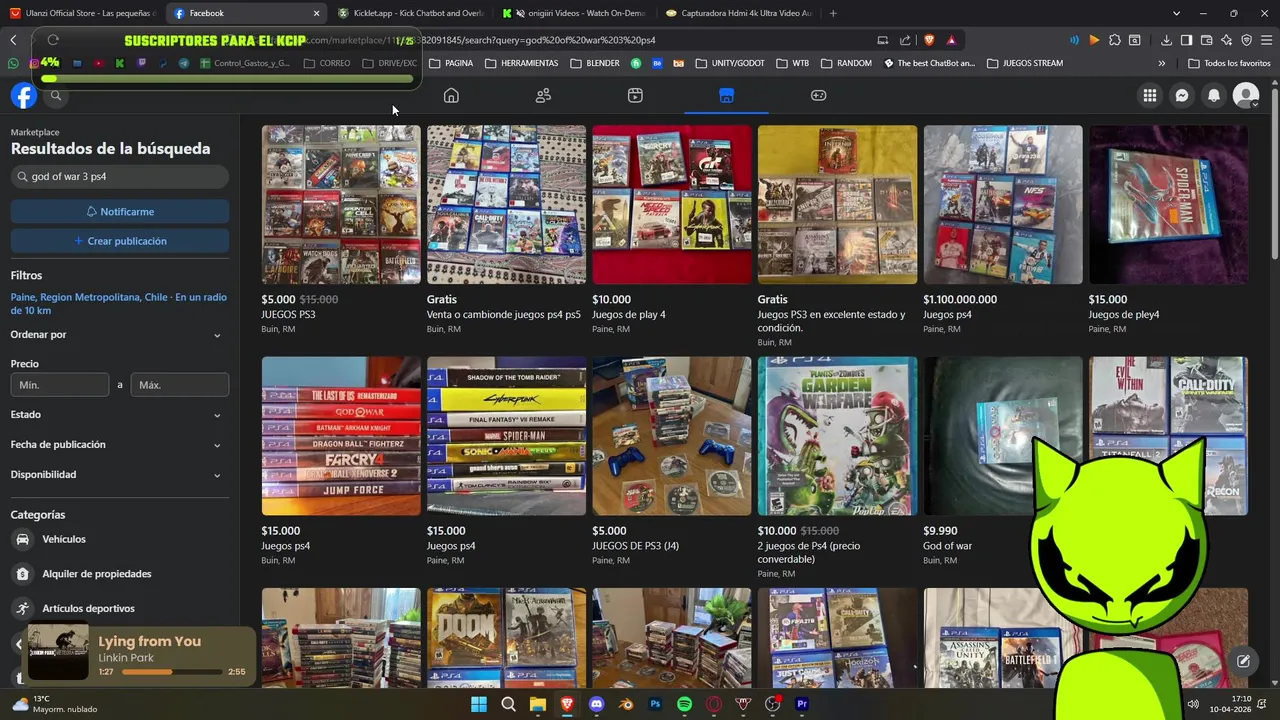
Task: Expand the Disponibilidad filter
Action: pos(119,474)
